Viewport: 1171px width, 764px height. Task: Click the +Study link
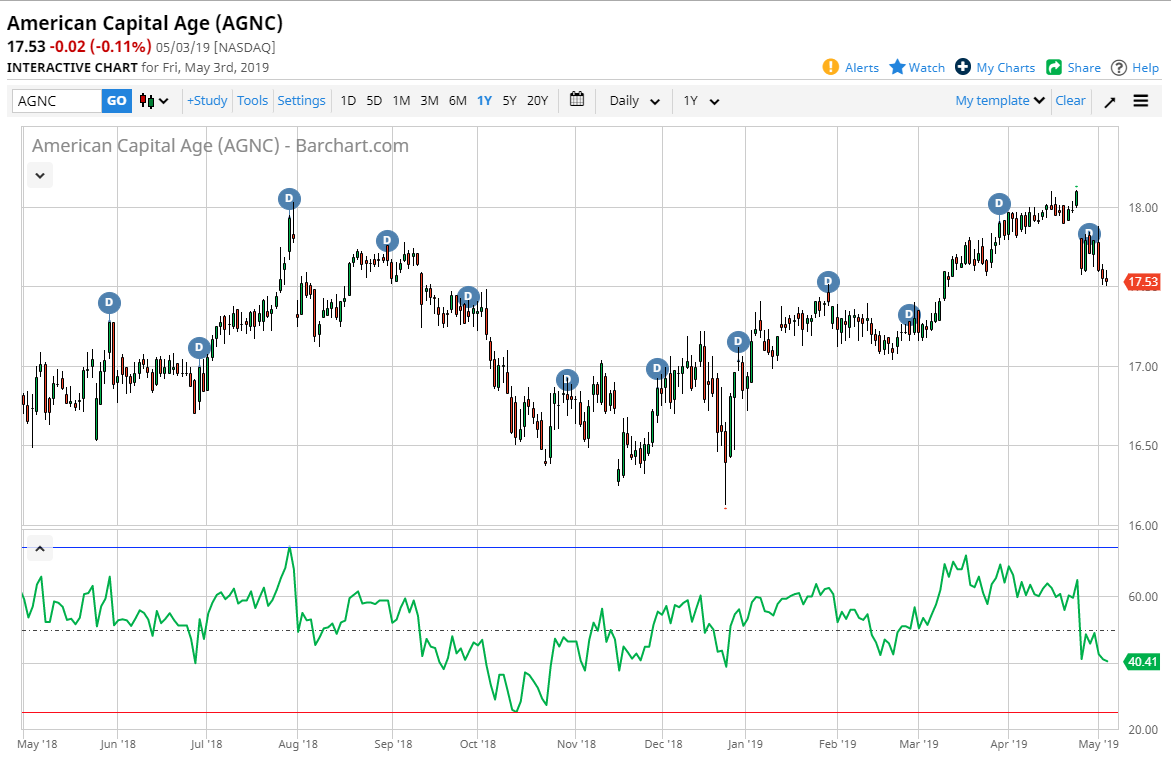(207, 100)
